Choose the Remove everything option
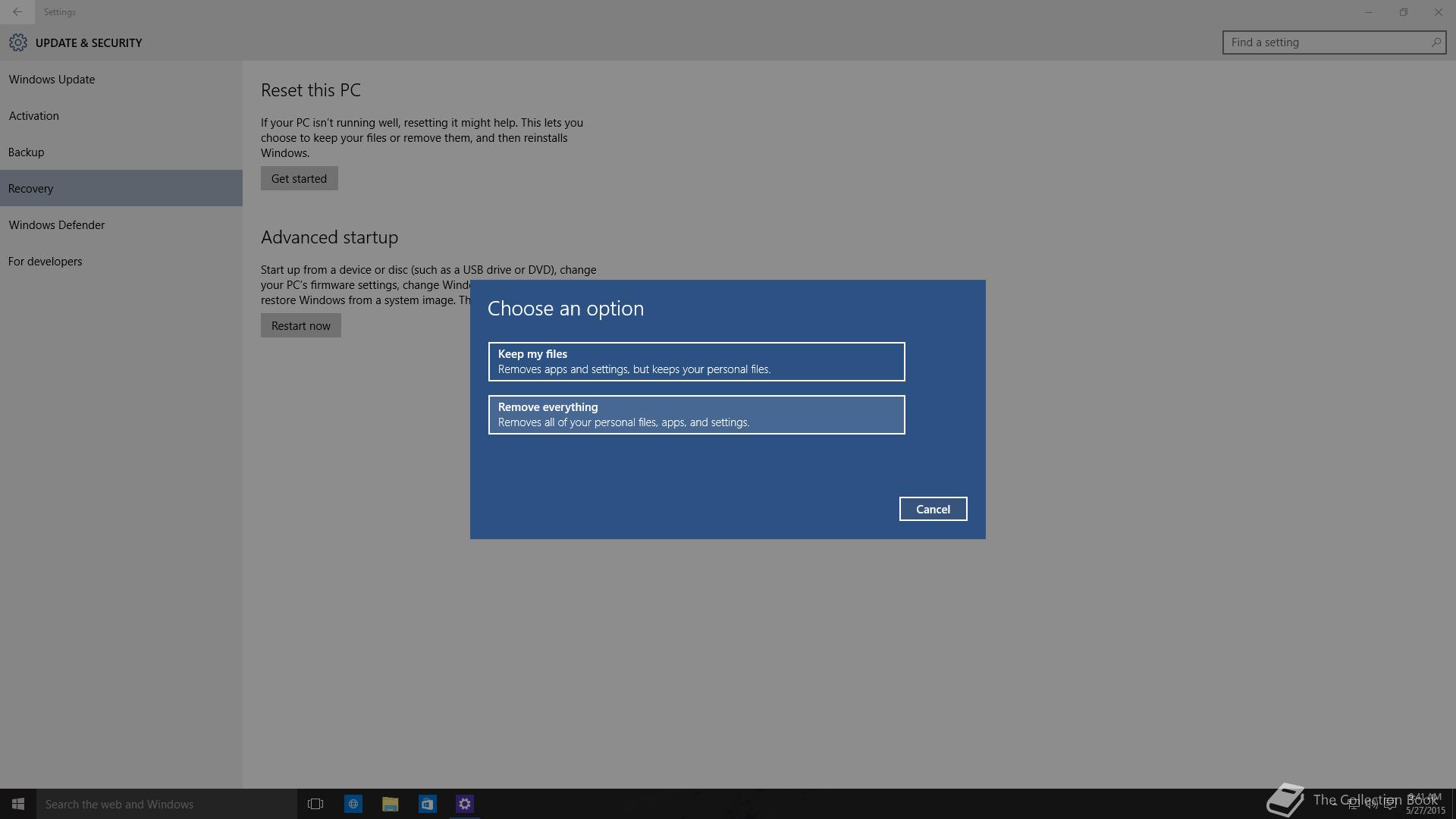The width and height of the screenshot is (1456, 819). [696, 415]
